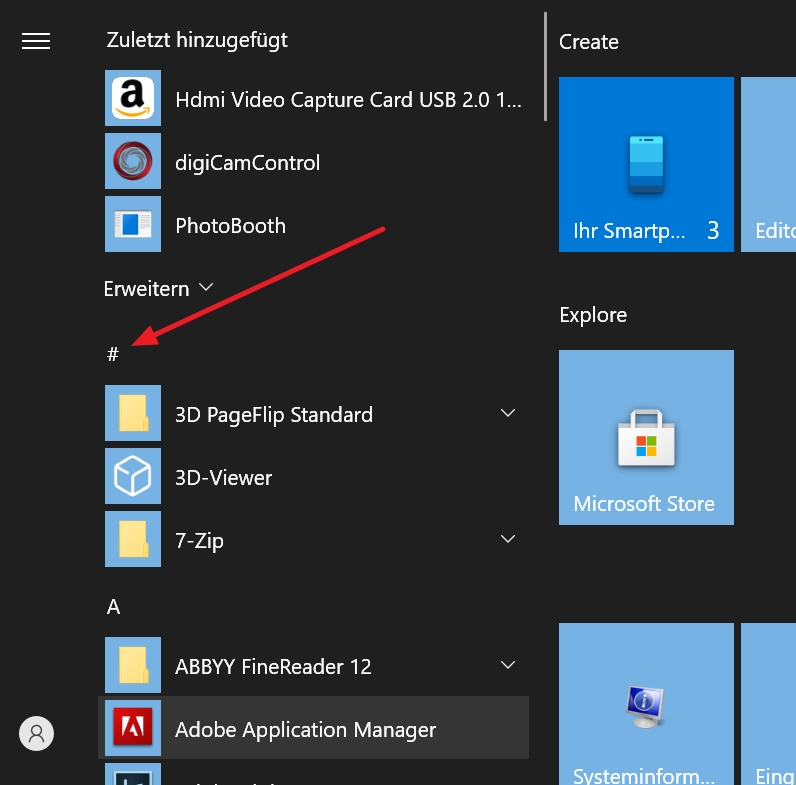The width and height of the screenshot is (796, 785).
Task: Click the Amazon icon for Hdmi Video Capture
Action: coord(133,98)
